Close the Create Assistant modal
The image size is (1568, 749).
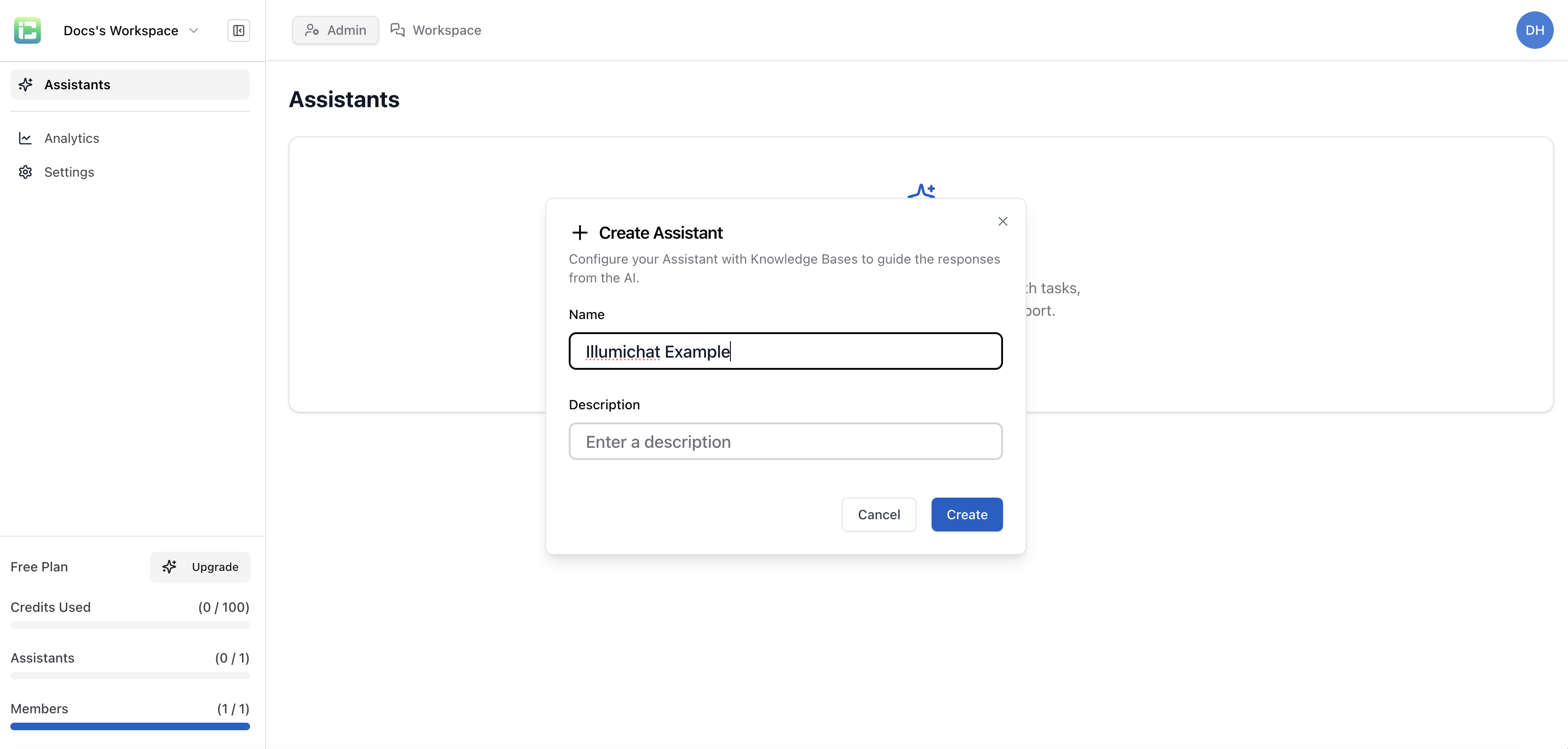1003,221
